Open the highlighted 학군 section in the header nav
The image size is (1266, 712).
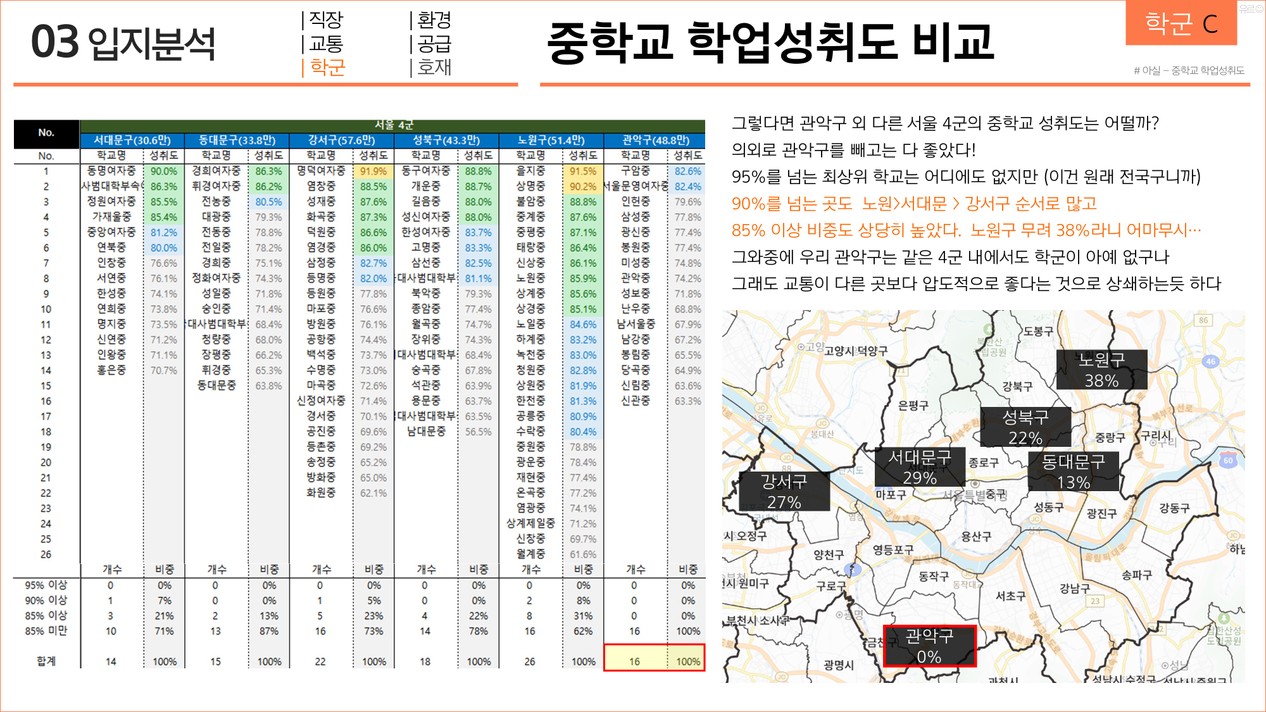click(325, 68)
